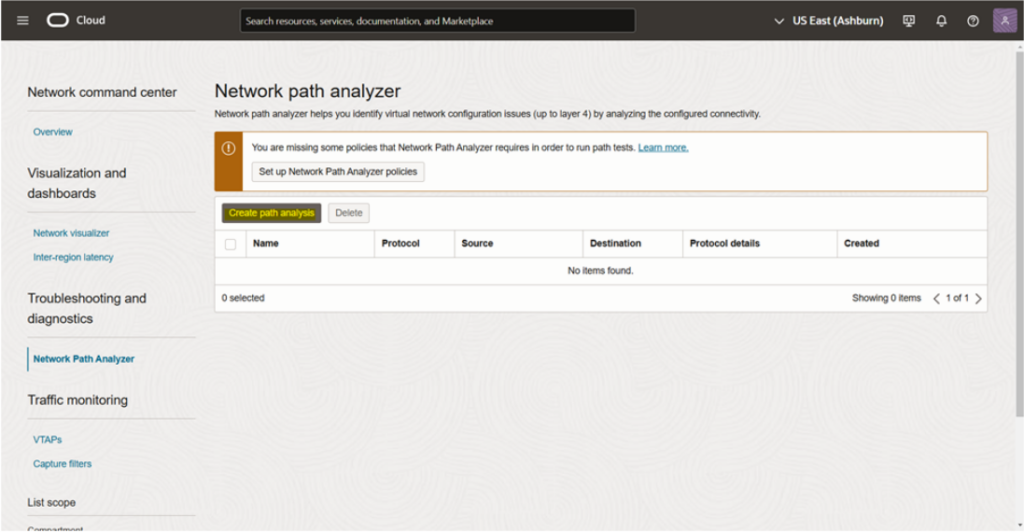This screenshot has height=532, width=1024.
Task: Tick the select-all checkbox in table header
Action: pos(231,244)
